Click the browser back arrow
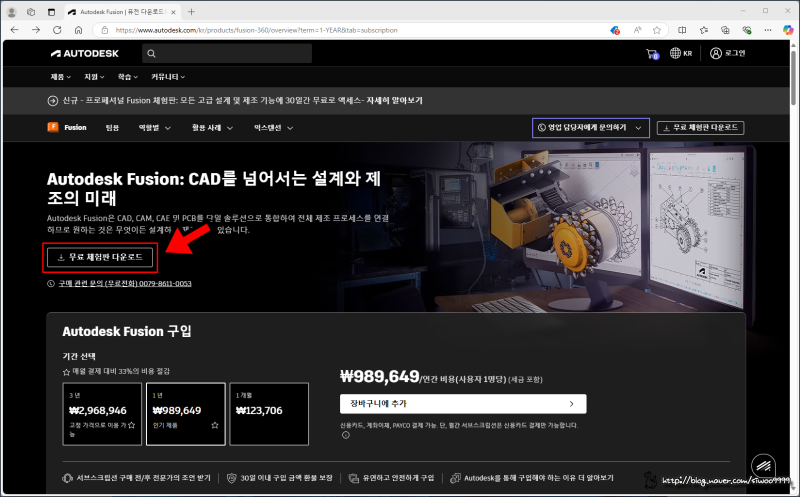This screenshot has width=800, height=497. coord(14,30)
